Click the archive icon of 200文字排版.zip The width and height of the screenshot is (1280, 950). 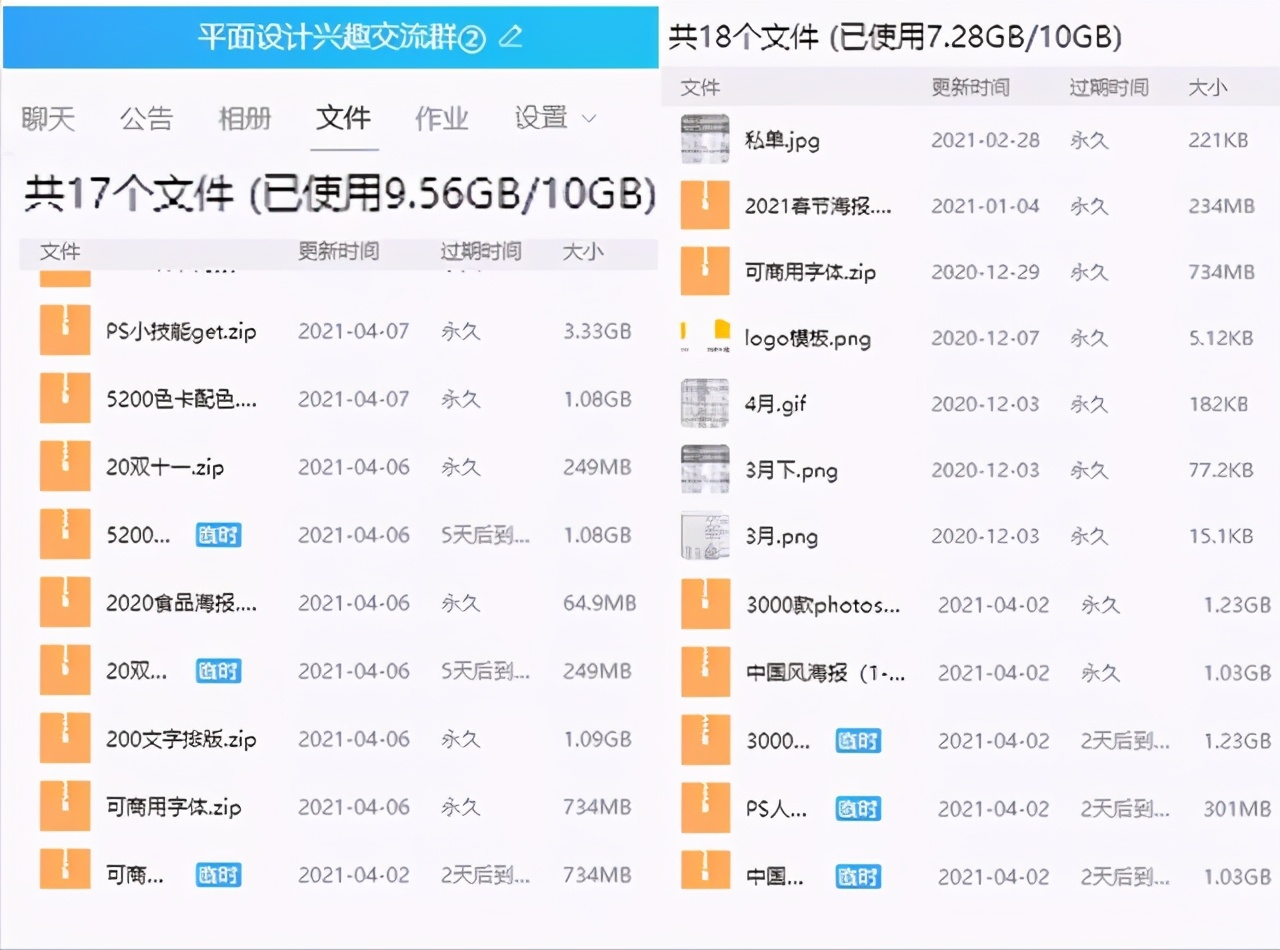point(64,738)
